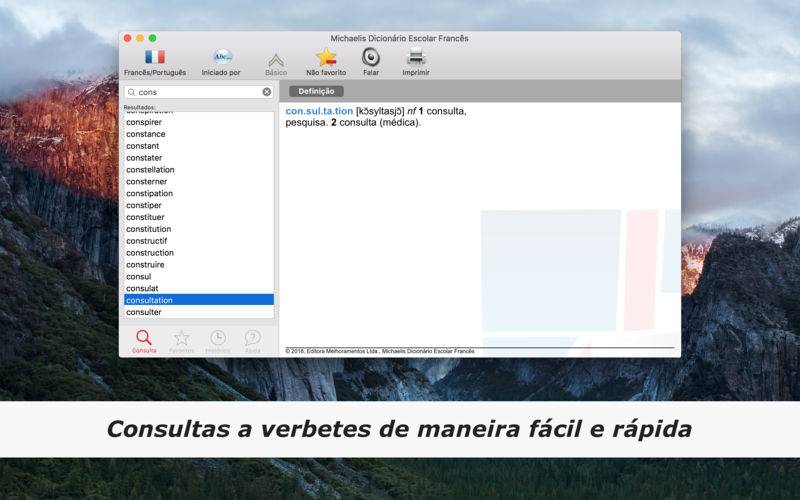Select the highlighted word consultation
The height and width of the screenshot is (500, 800).
[x=199, y=300]
